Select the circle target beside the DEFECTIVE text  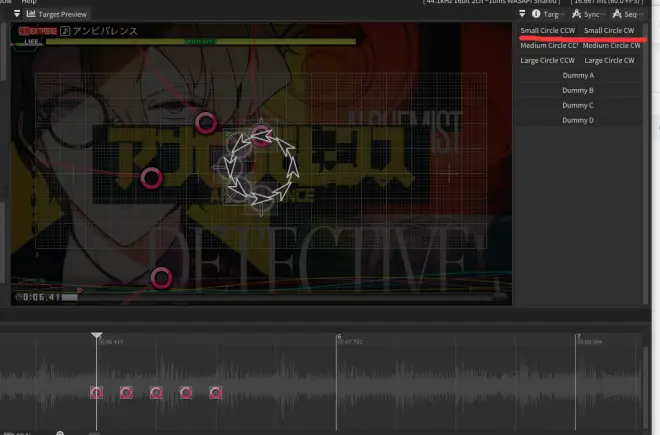click(x=161, y=278)
